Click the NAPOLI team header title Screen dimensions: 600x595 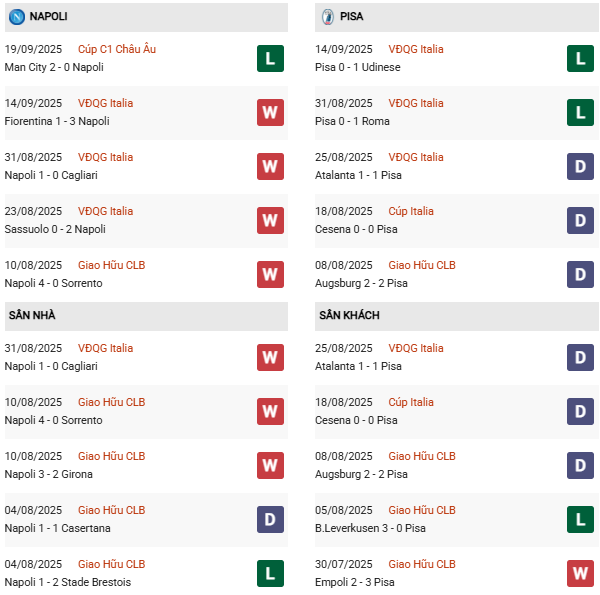[49, 17]
